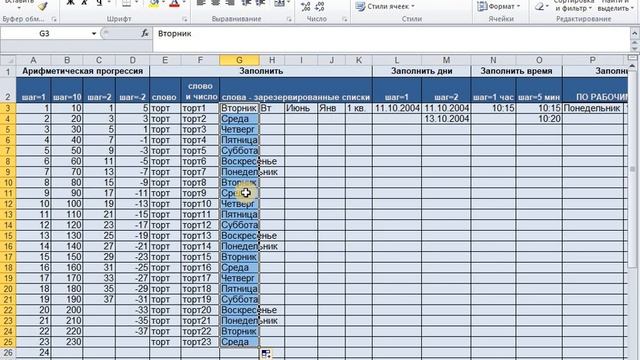Click header Заполнить дни

click(422, 71)
